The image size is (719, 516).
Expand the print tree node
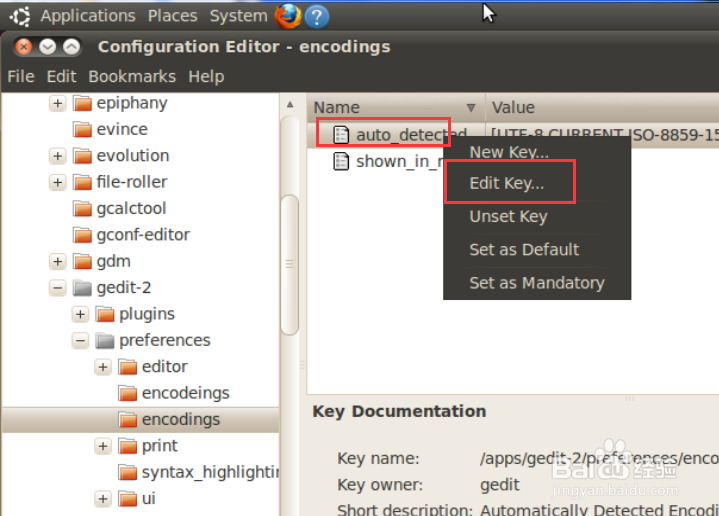point(103,446)
